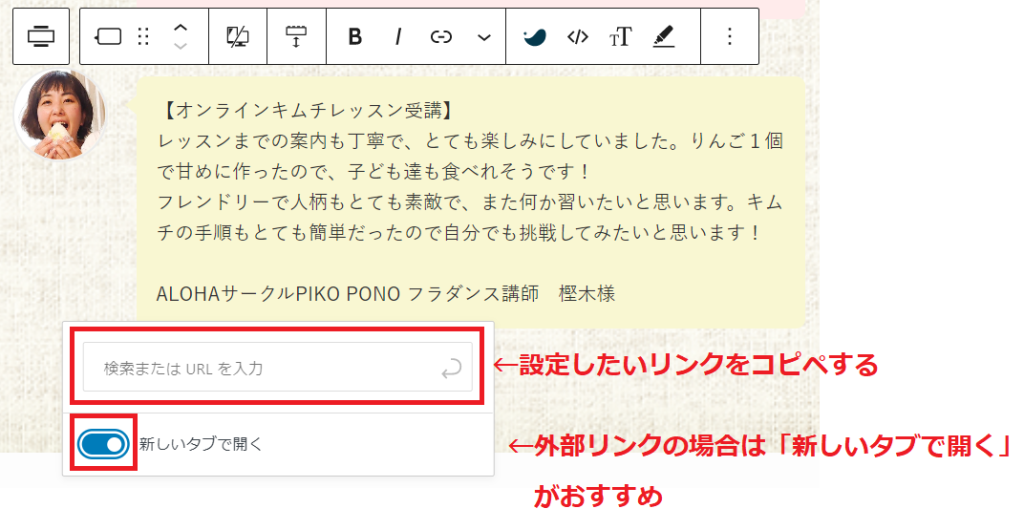1024x530 pixels.
Task: Click the parent block selector icon
Action: [x=41, y=37]
